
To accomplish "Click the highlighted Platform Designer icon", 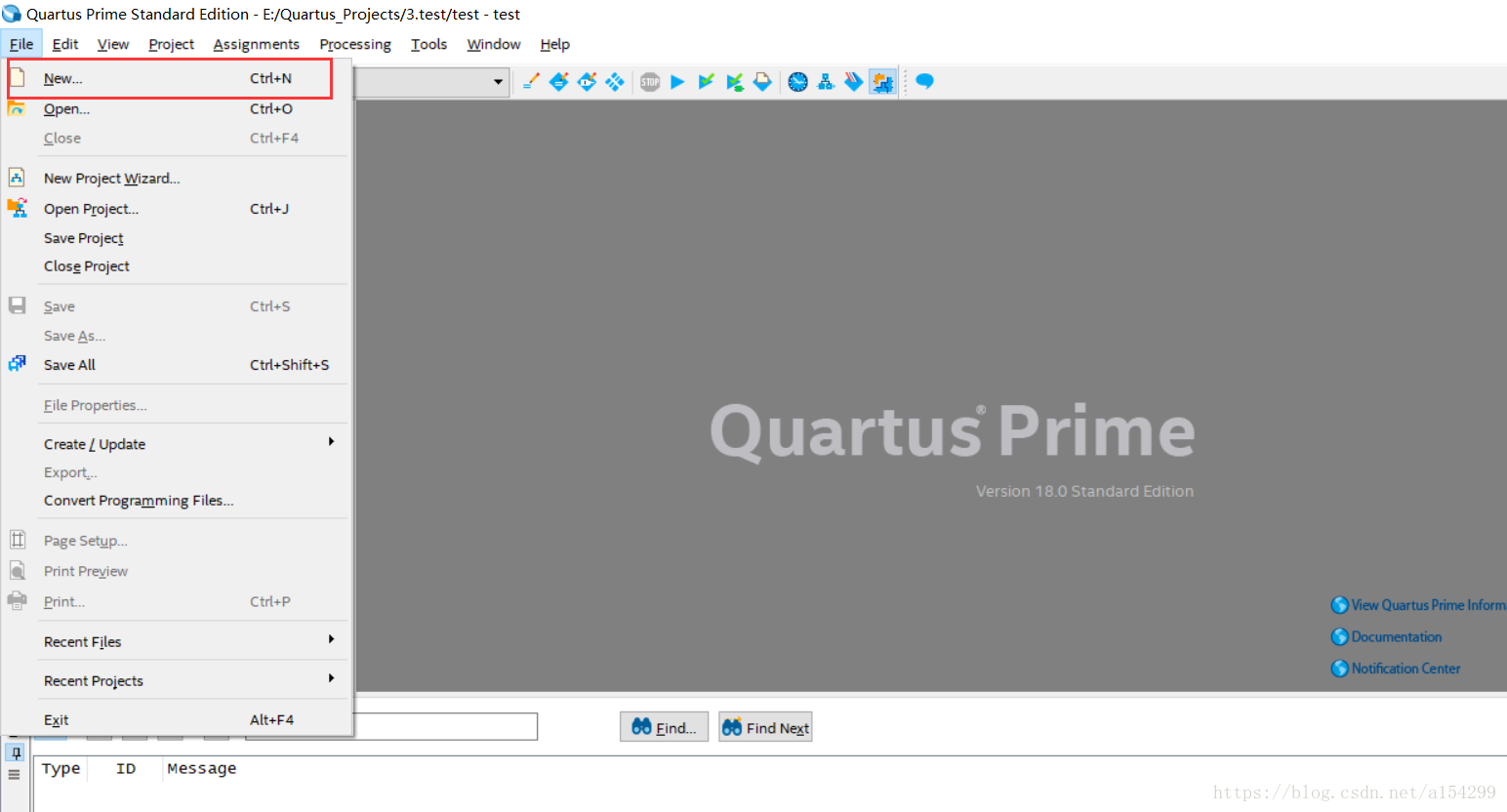I will point(882,82).
